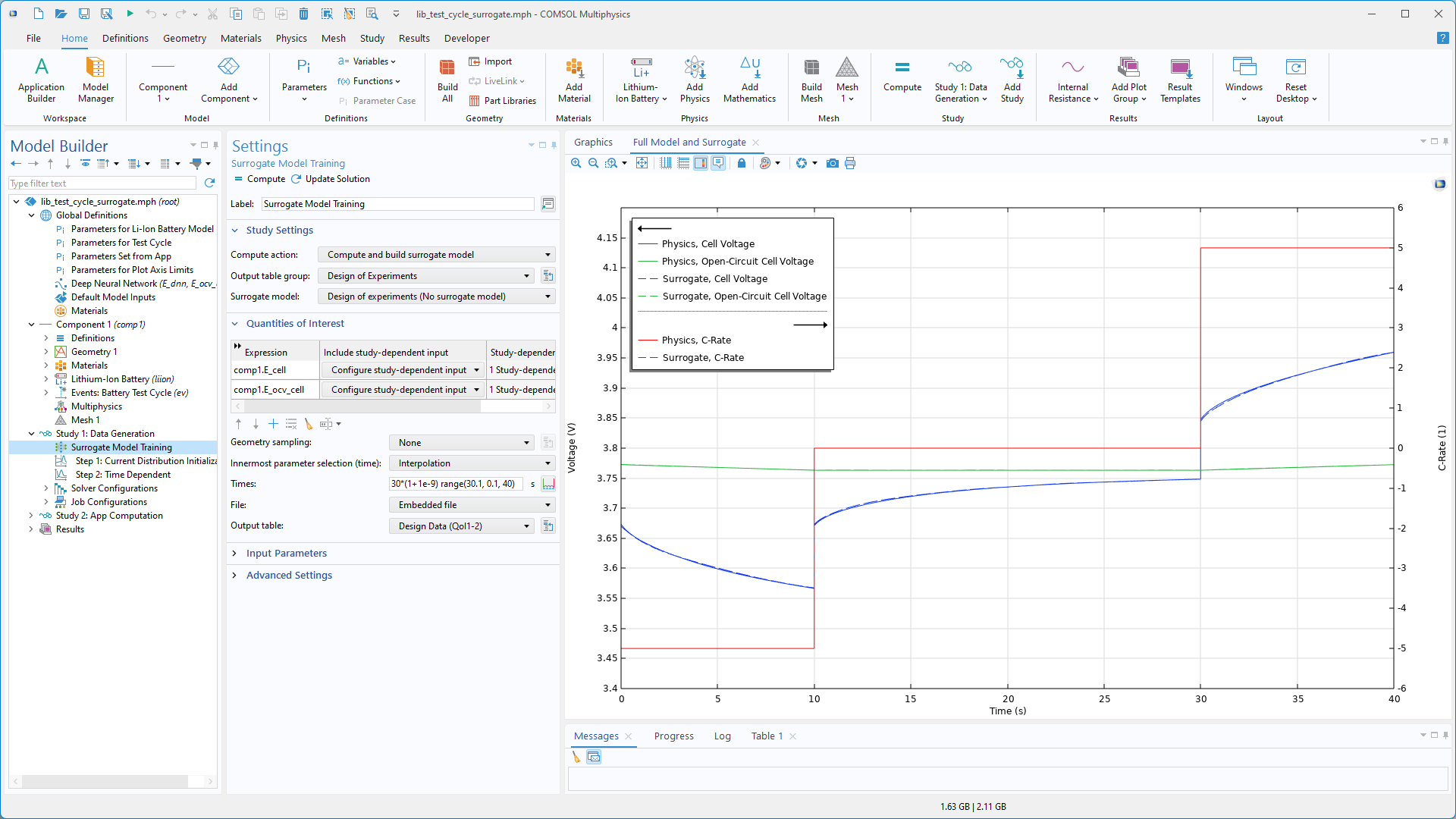Toggle y-axis grid lines in plot toolbar
This screenshot has width=1456, height=819.
pos(683,163)
